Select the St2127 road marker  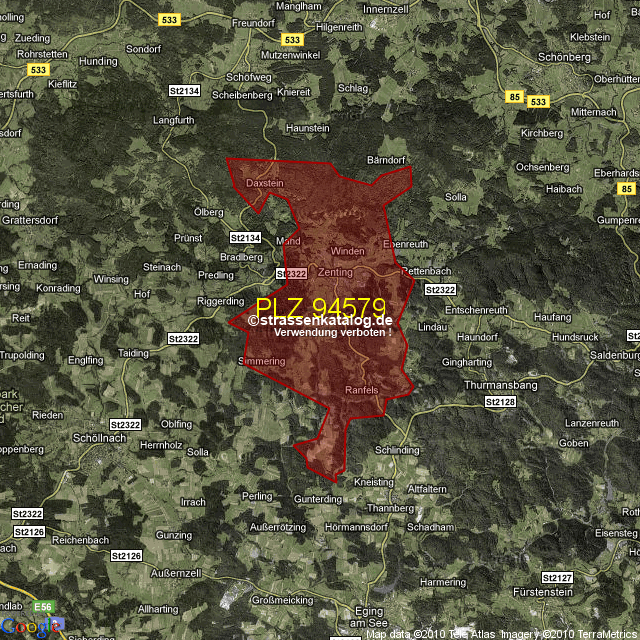coord(557,577)
